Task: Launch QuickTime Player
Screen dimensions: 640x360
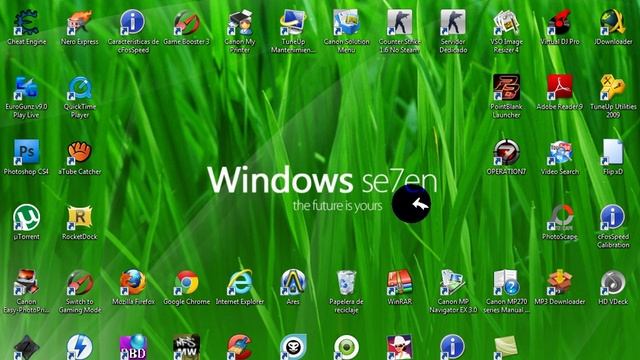Action: click(80, 88)
